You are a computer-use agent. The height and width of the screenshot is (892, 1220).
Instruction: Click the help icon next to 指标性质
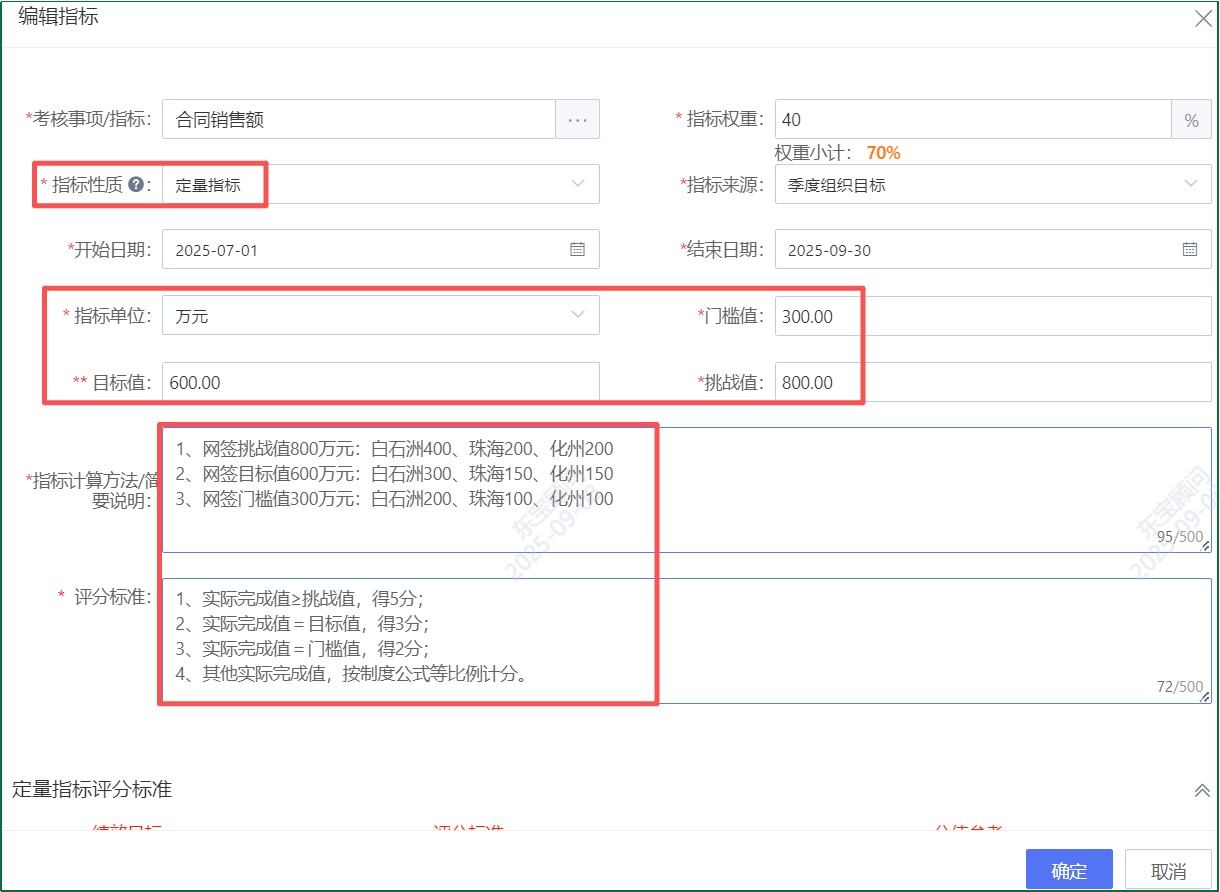(136, 184)
